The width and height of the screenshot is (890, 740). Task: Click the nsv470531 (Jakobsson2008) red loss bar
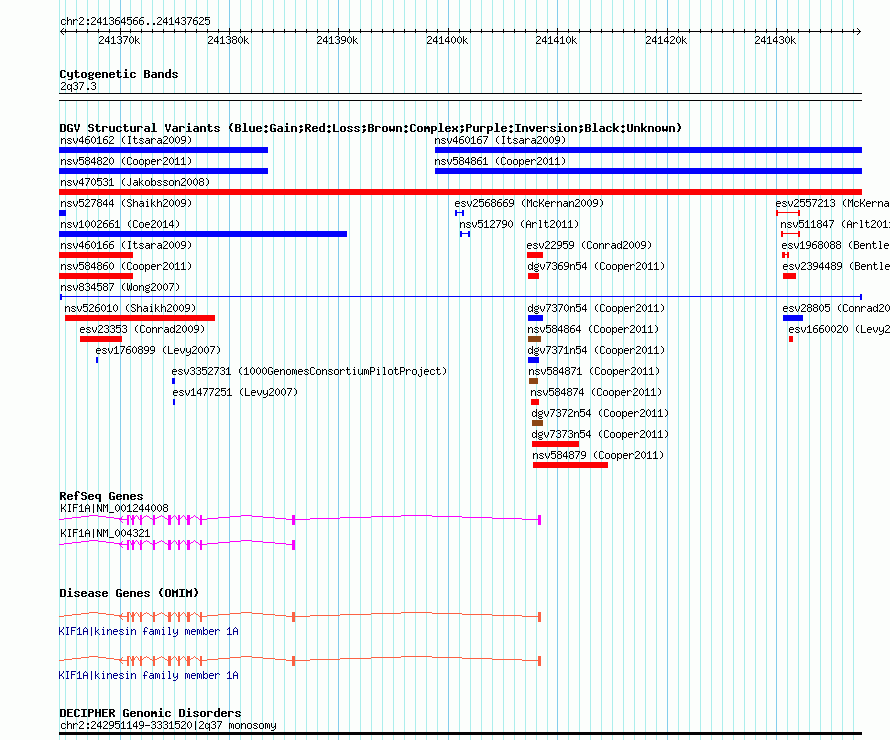pyautogui.click(x=460, y=192)
